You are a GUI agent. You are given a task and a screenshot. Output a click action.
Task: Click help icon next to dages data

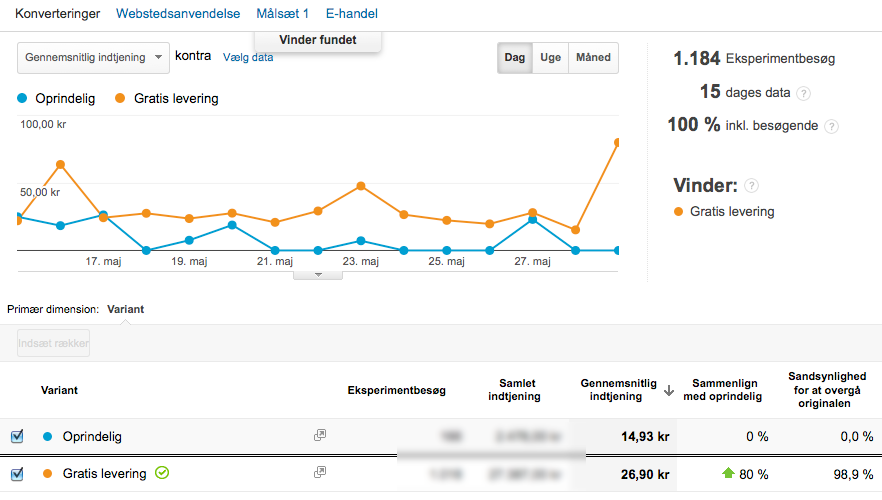point(804,93)
